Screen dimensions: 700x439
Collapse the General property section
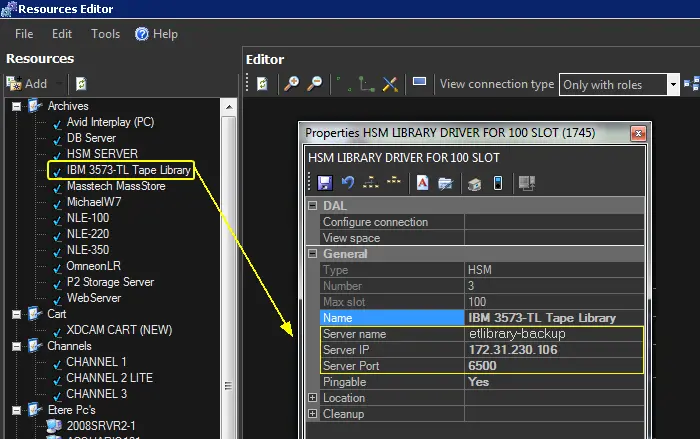[312, 254]
